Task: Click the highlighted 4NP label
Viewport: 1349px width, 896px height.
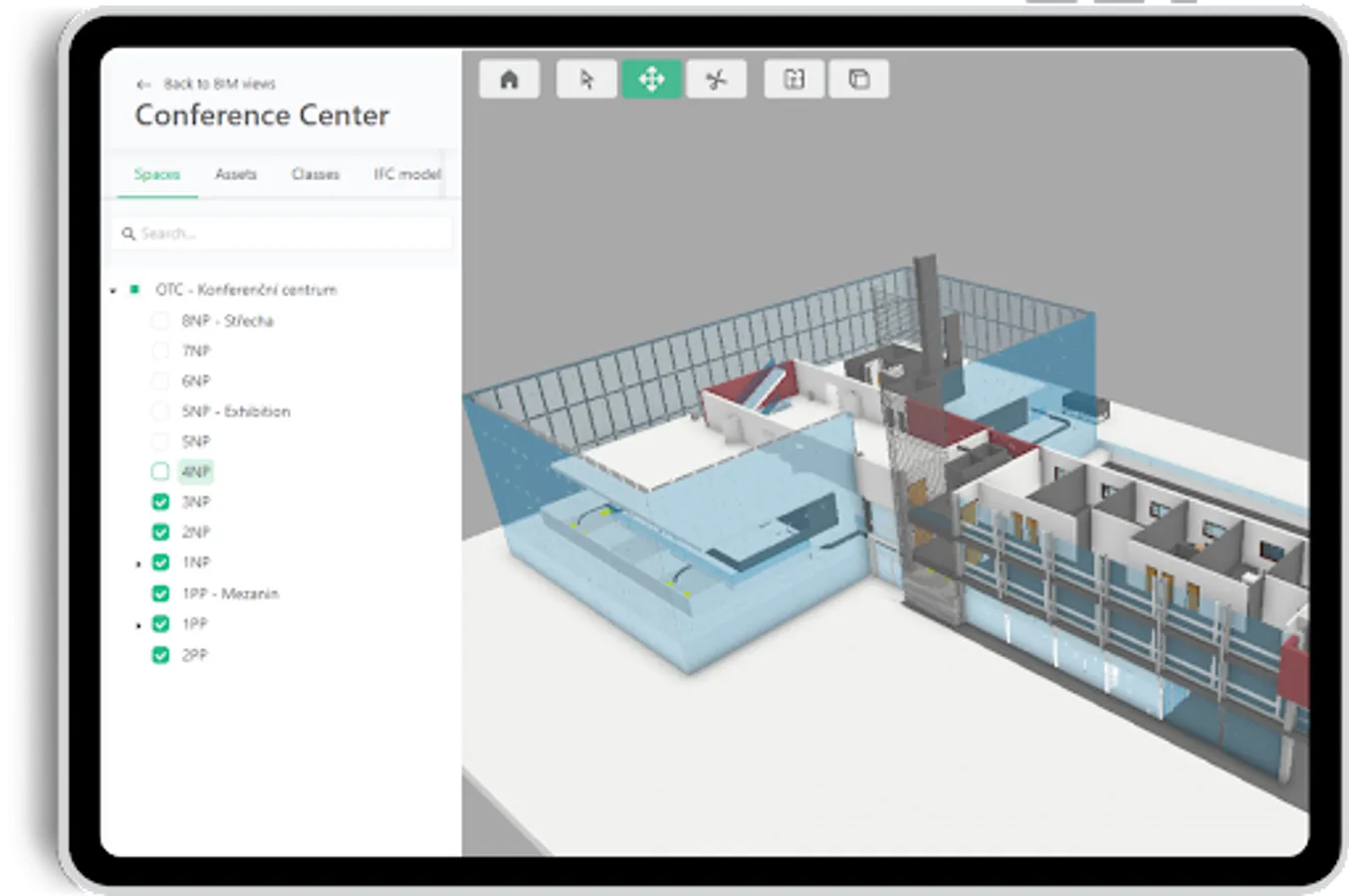Action: click(196, 471)
